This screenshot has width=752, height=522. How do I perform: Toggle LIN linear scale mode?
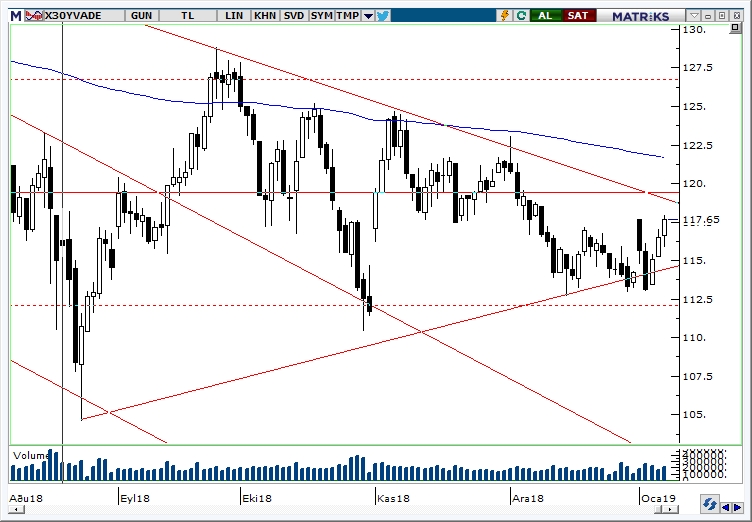tap(234, 16)
